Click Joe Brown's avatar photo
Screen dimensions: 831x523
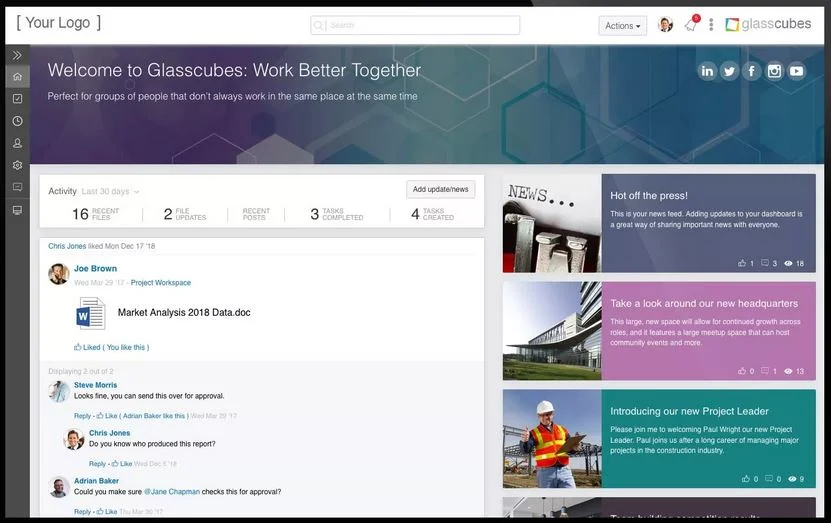[58, 274]
